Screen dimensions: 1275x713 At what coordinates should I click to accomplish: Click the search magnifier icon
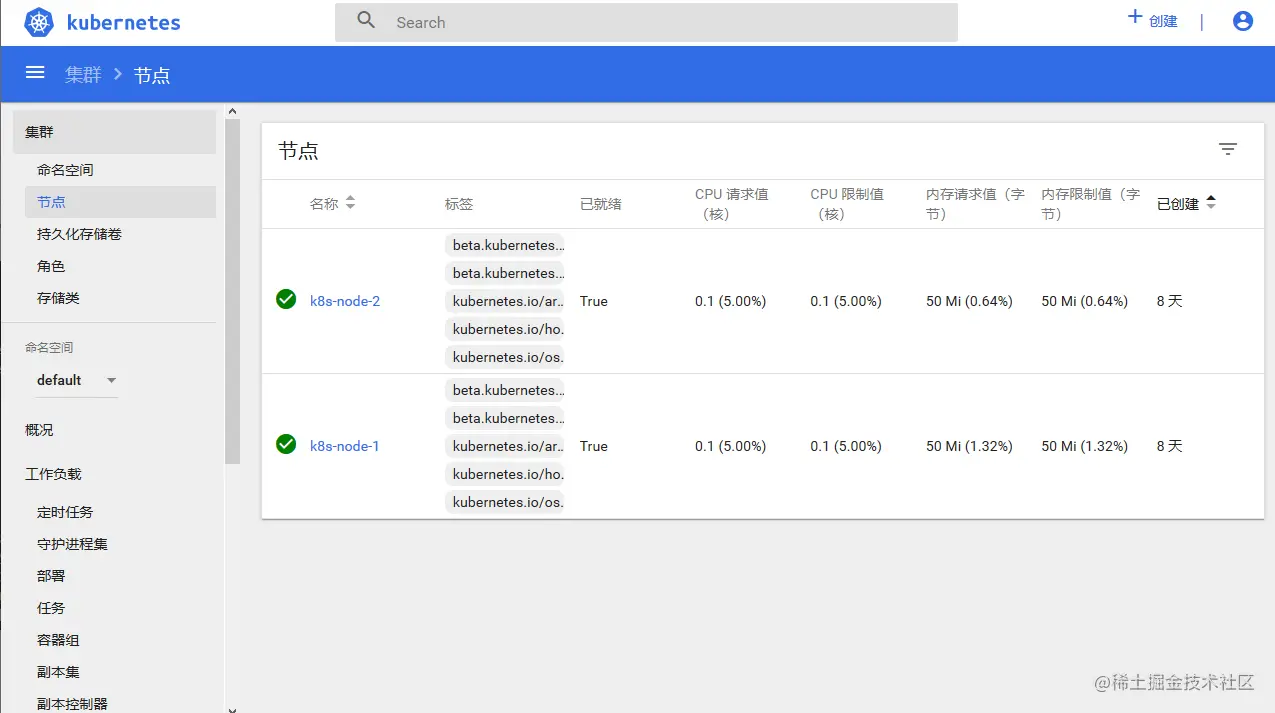point(366,21)
